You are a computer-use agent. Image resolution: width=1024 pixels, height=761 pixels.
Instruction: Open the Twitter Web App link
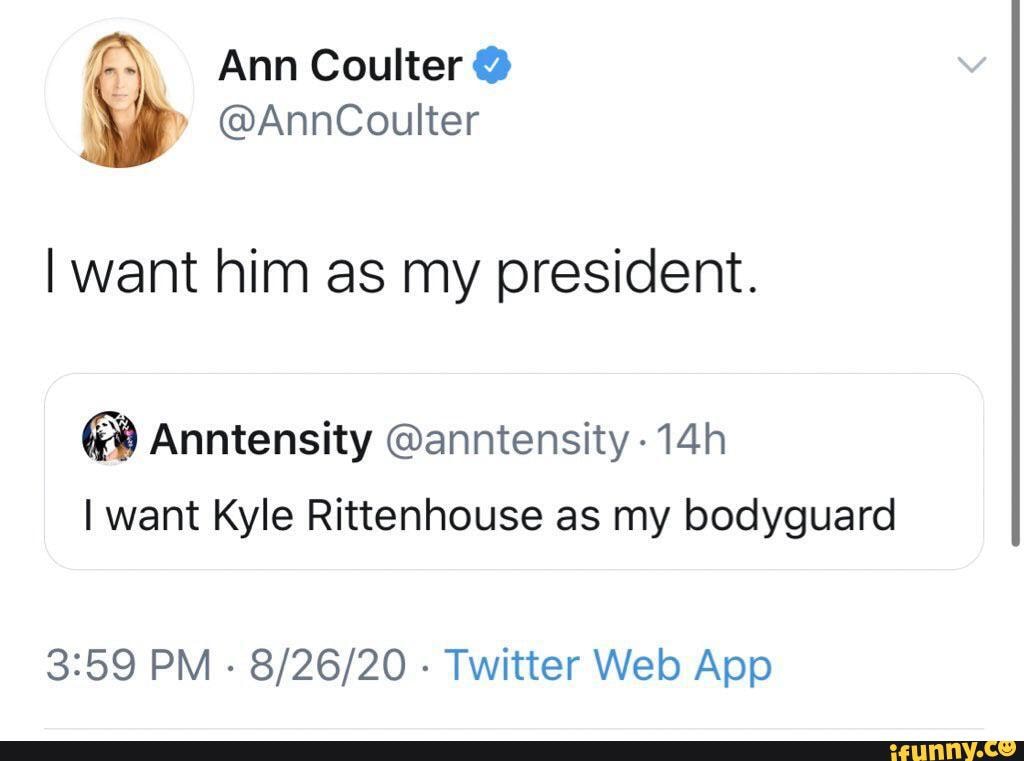[610, 663]
